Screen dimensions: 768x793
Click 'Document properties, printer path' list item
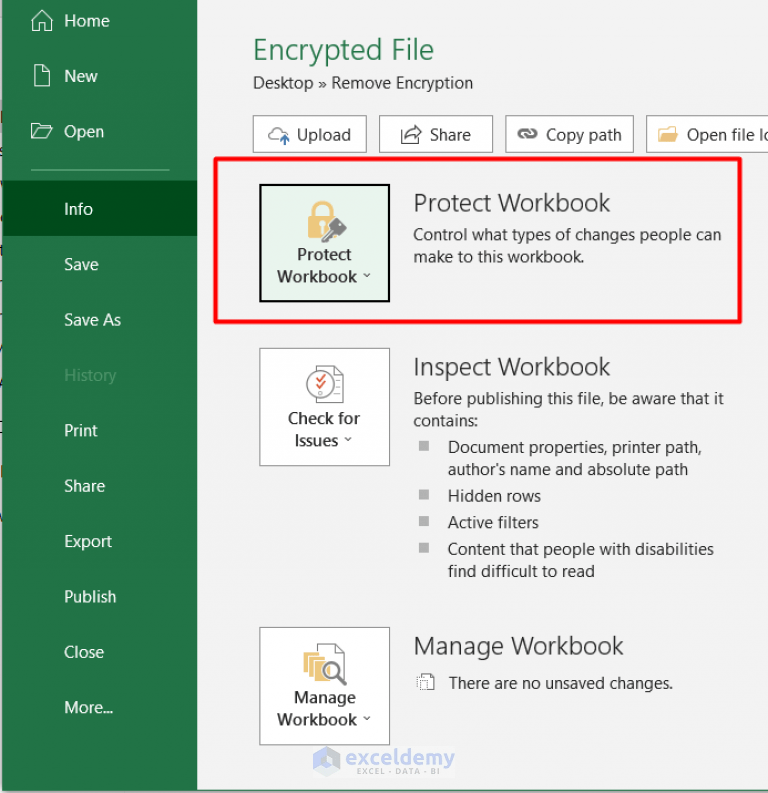tap(574, 458)
